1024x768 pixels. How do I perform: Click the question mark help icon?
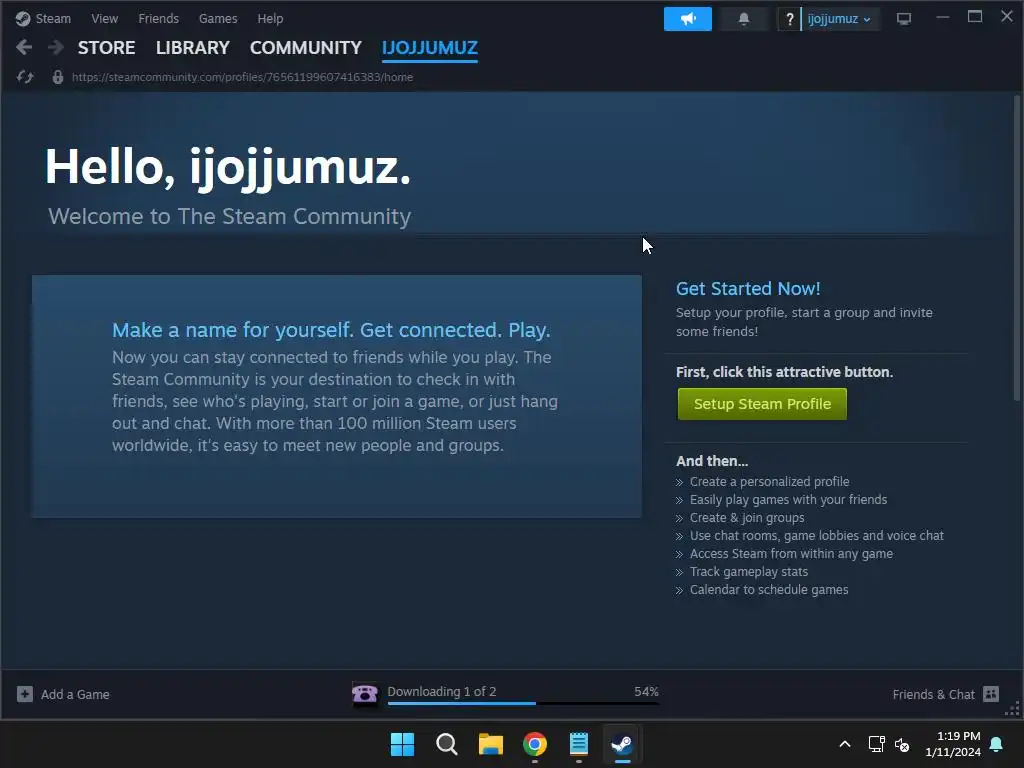[x=790, y=19]
